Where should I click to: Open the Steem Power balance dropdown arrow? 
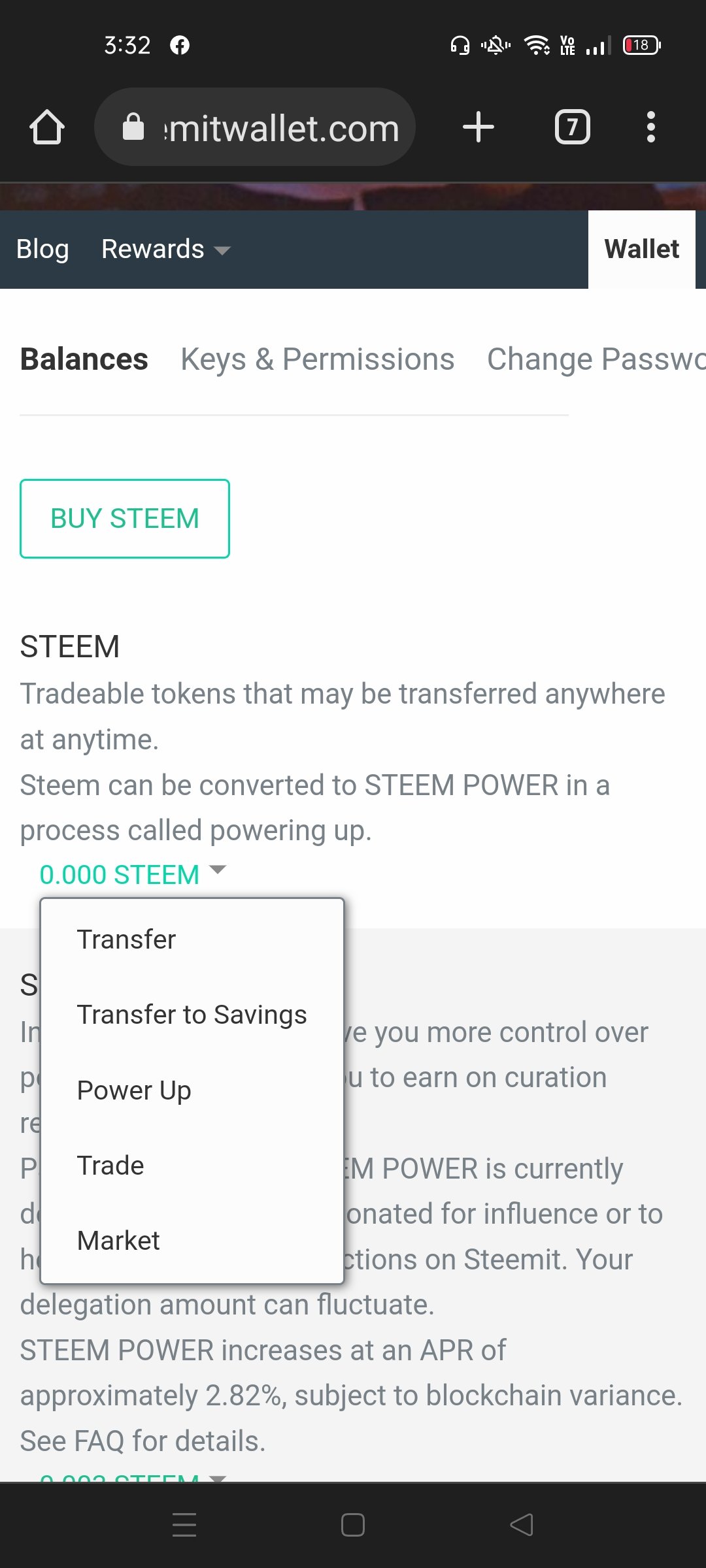(218, 1477)
